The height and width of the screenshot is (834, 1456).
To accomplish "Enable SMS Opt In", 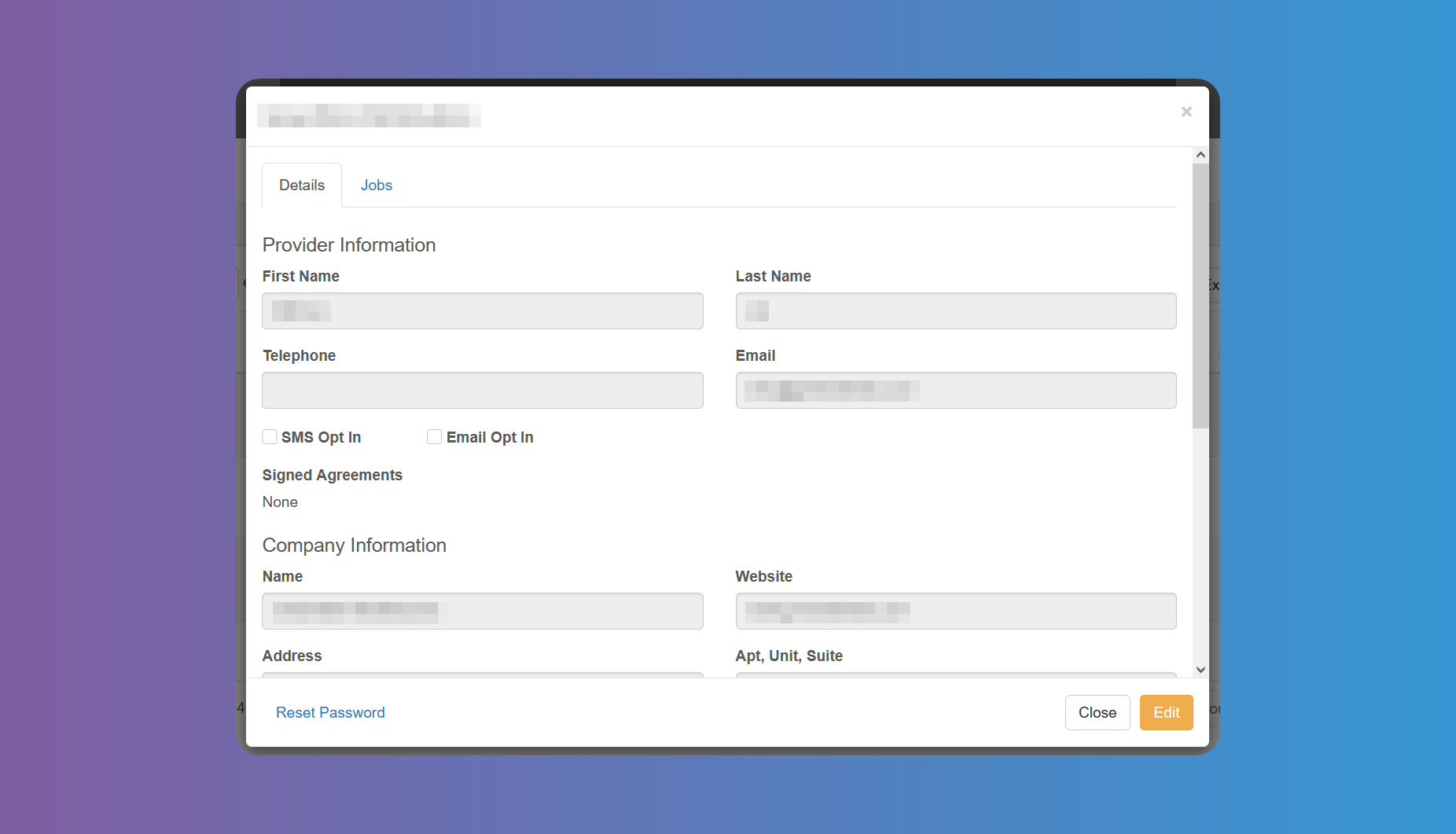I will coord(270,436).
